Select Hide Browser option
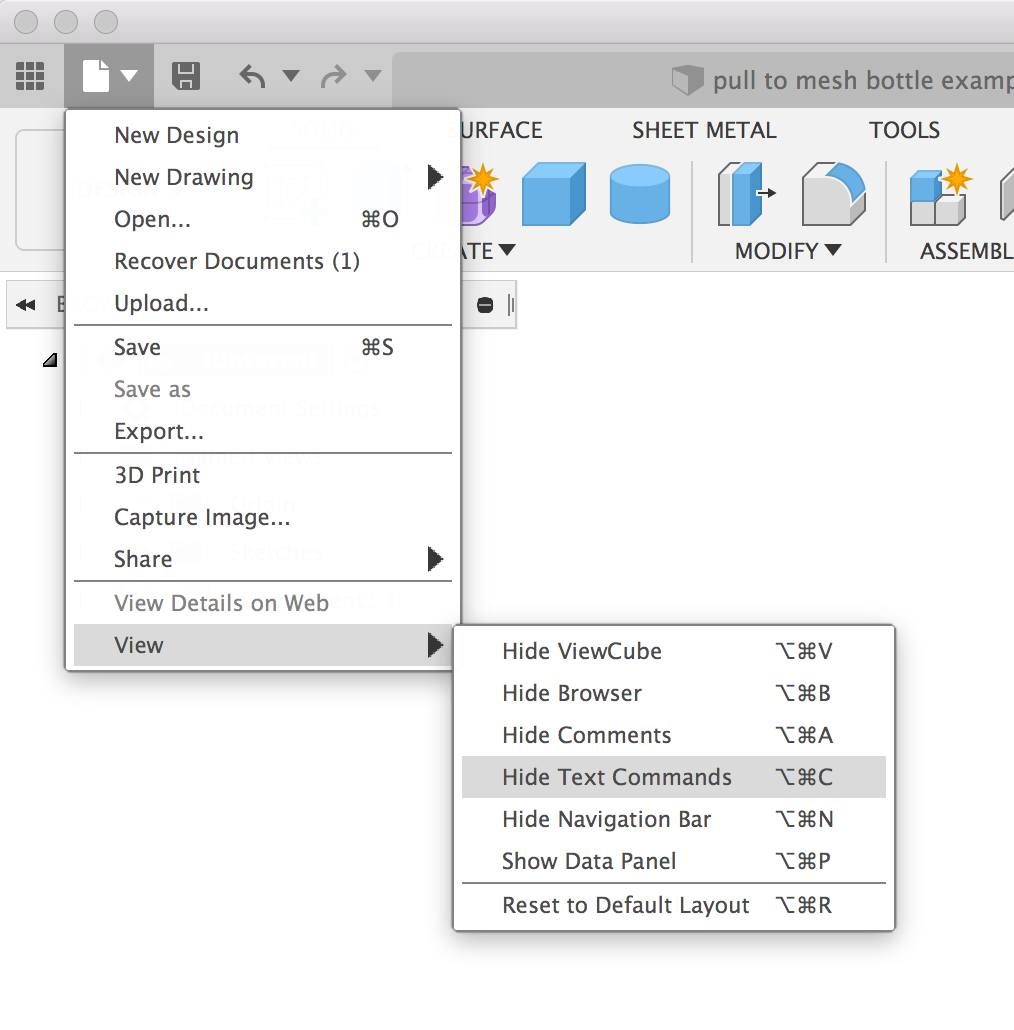Screen dimensions: 1014x1030 pos(674,693)
